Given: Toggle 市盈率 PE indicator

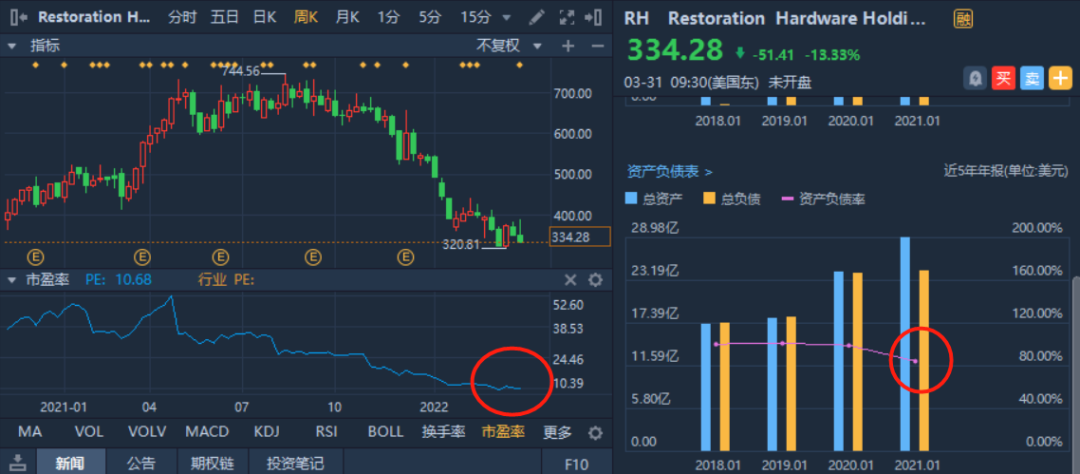Looking at the screenshot, I should click(503, 432).
